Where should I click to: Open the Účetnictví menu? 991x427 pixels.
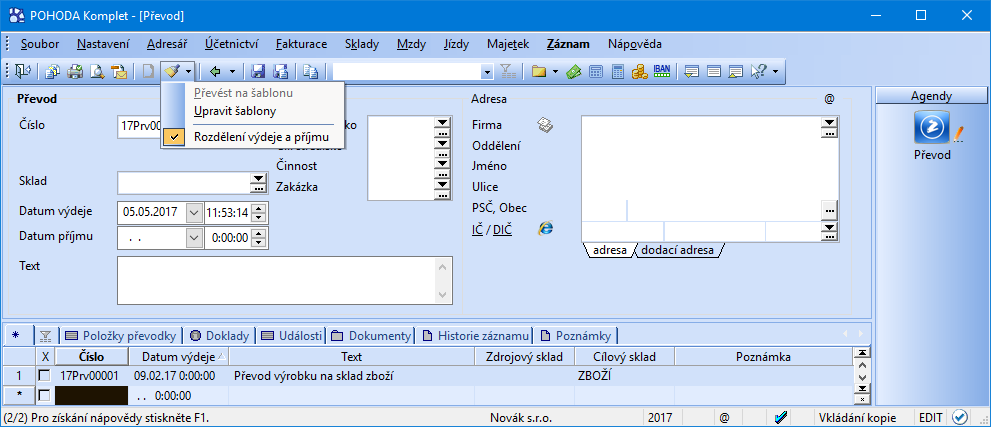pos(231,44)
